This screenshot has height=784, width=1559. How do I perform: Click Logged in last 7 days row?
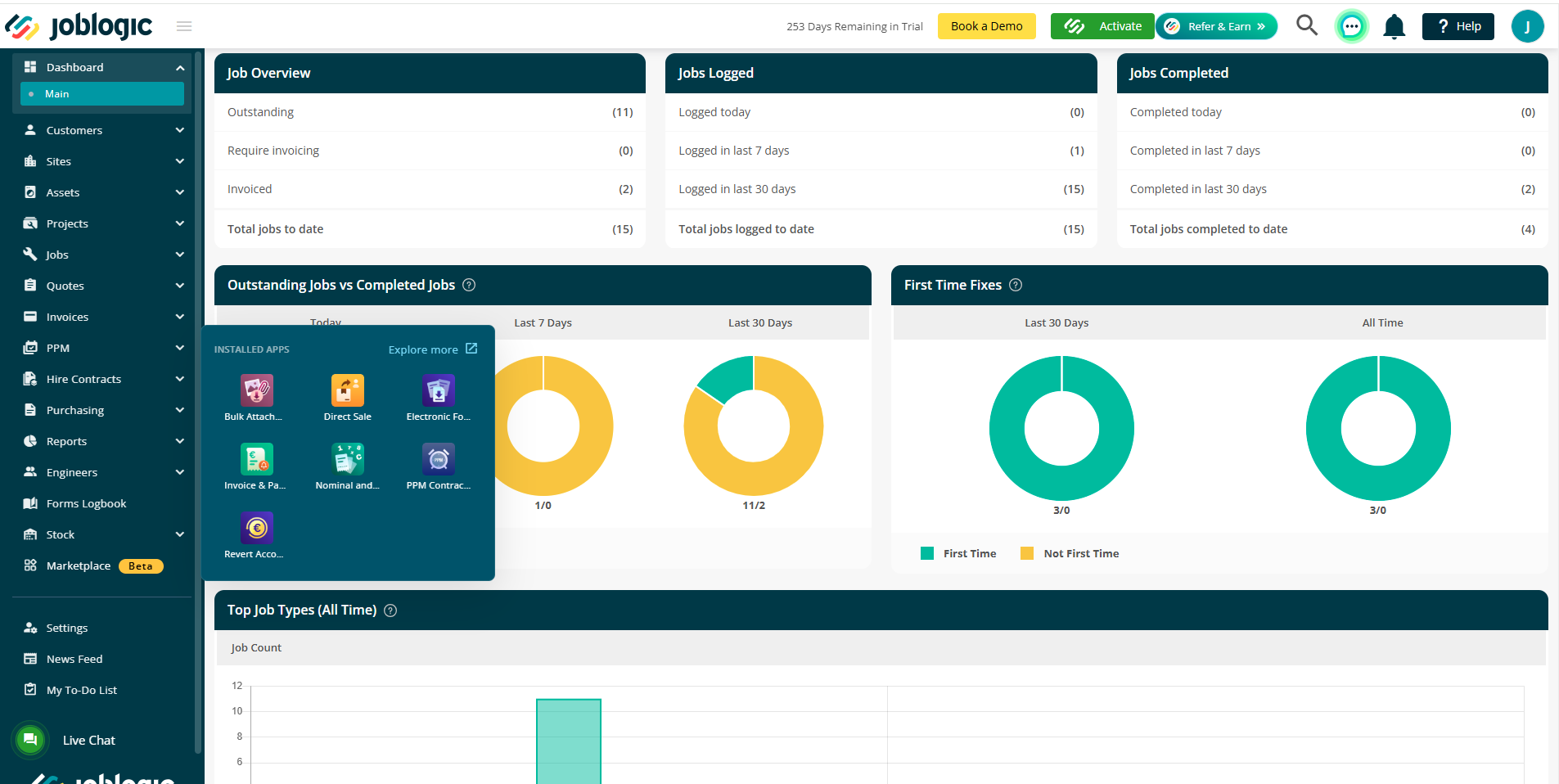tap(881, 151)
